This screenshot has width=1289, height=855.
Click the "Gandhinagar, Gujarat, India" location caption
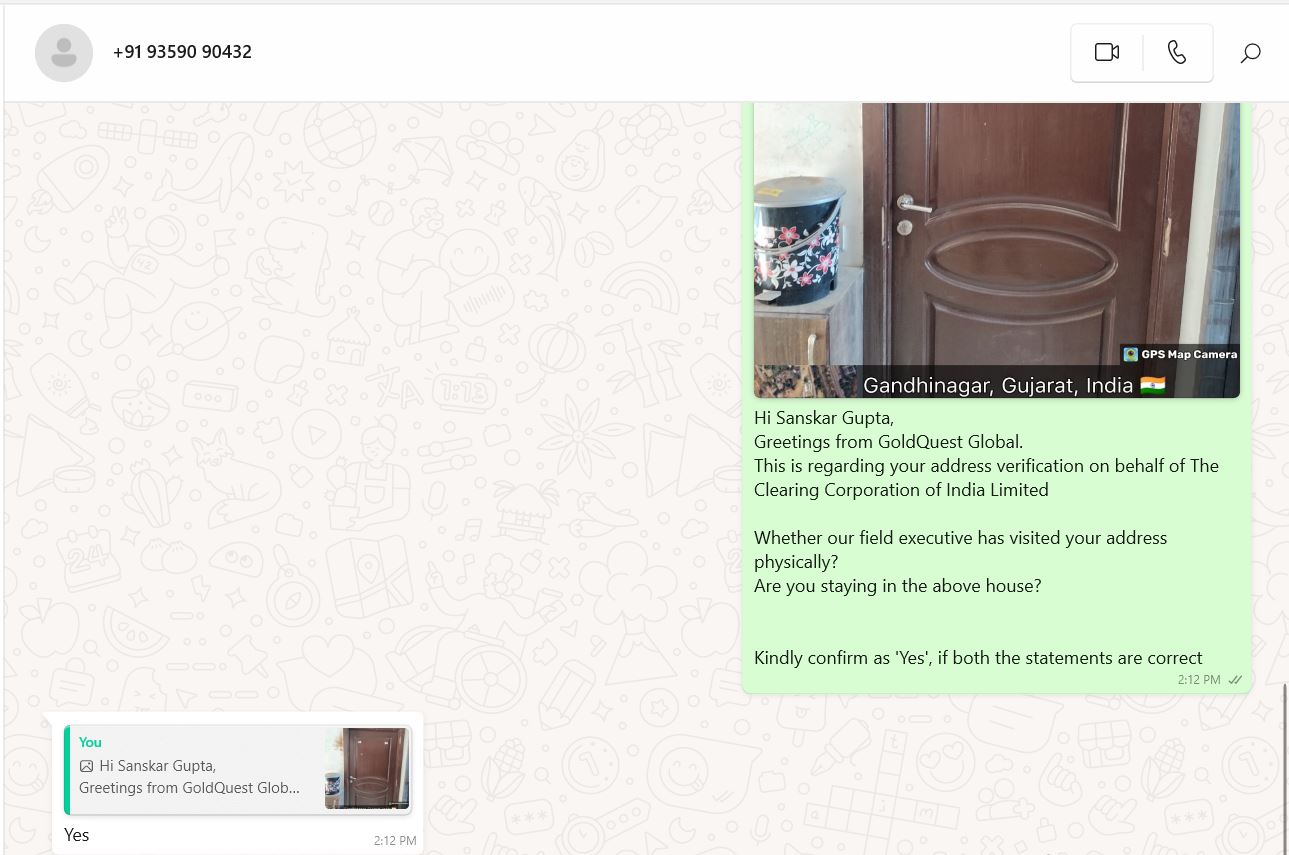997,385
